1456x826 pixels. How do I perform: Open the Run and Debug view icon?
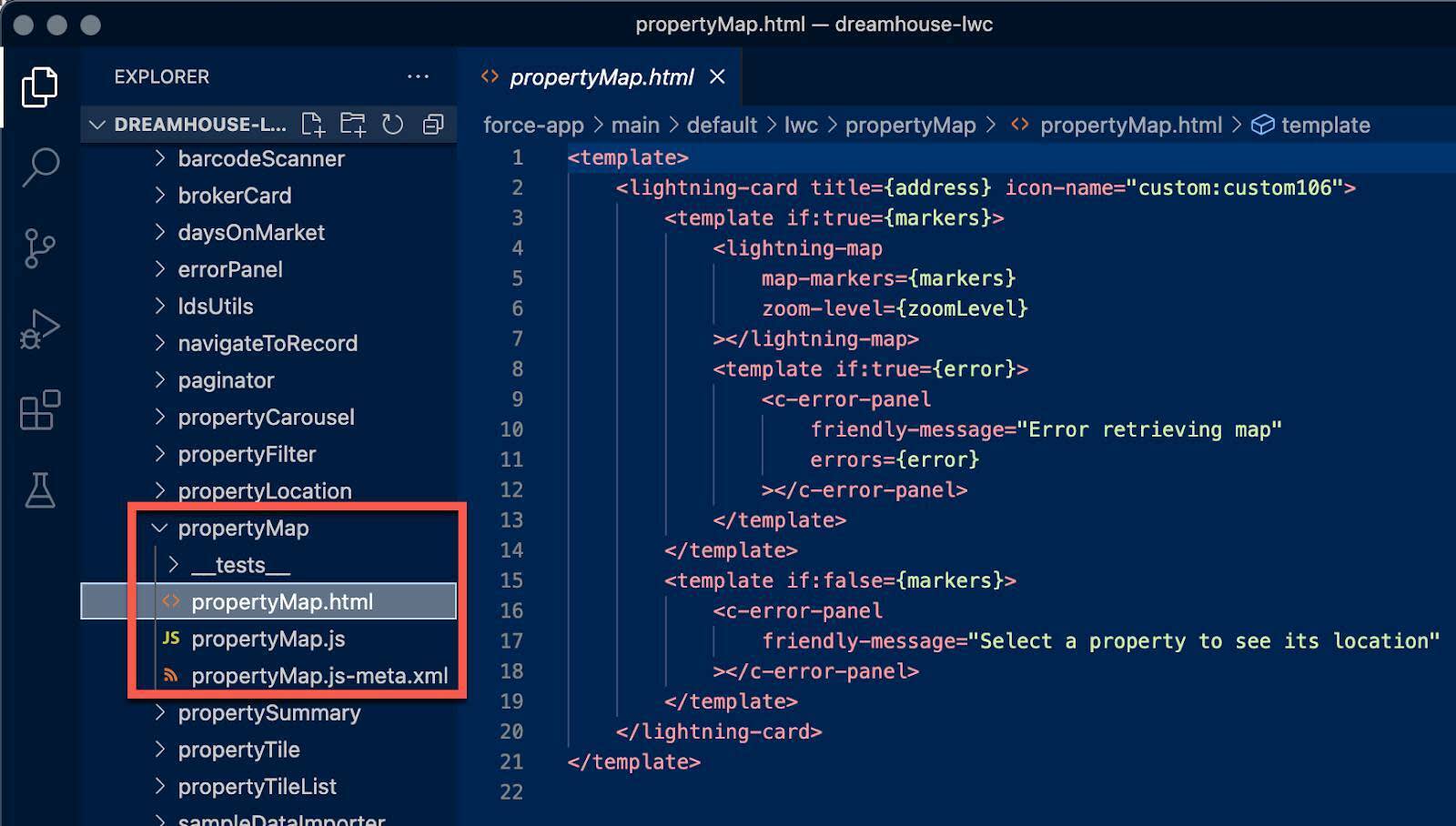tap(39, 329)
